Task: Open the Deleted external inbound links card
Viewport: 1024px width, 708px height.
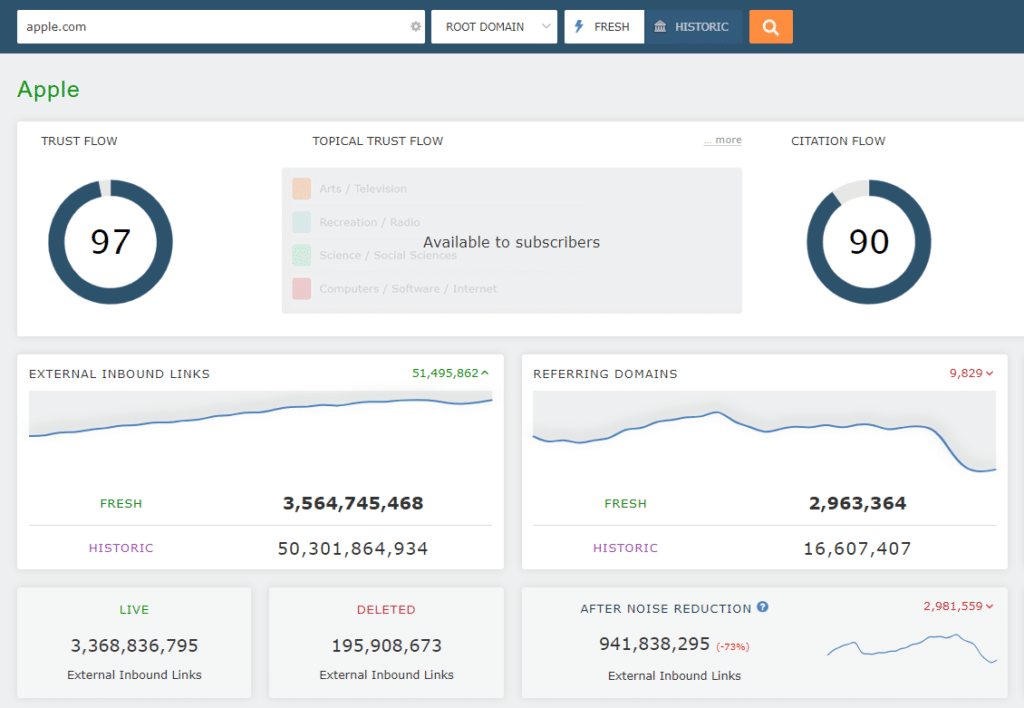Action: click(386, 642)
